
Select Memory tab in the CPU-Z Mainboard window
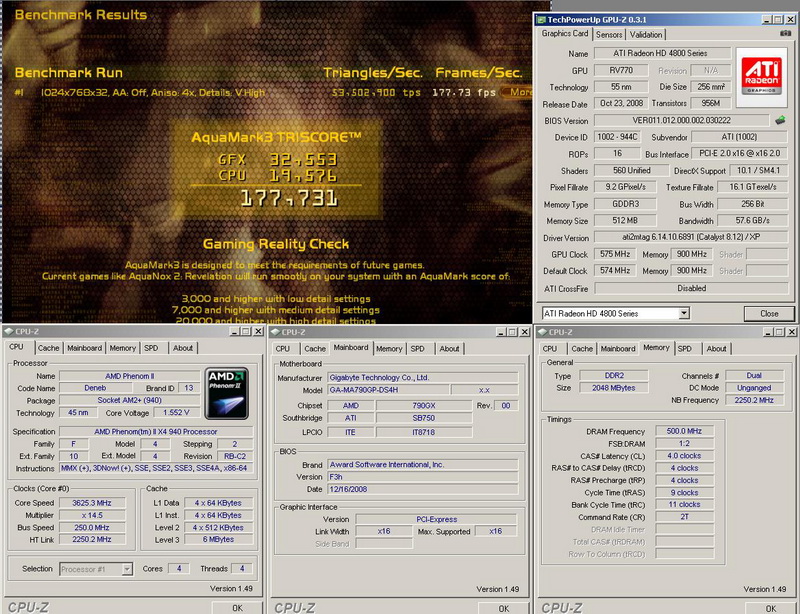tap(389, 349)
